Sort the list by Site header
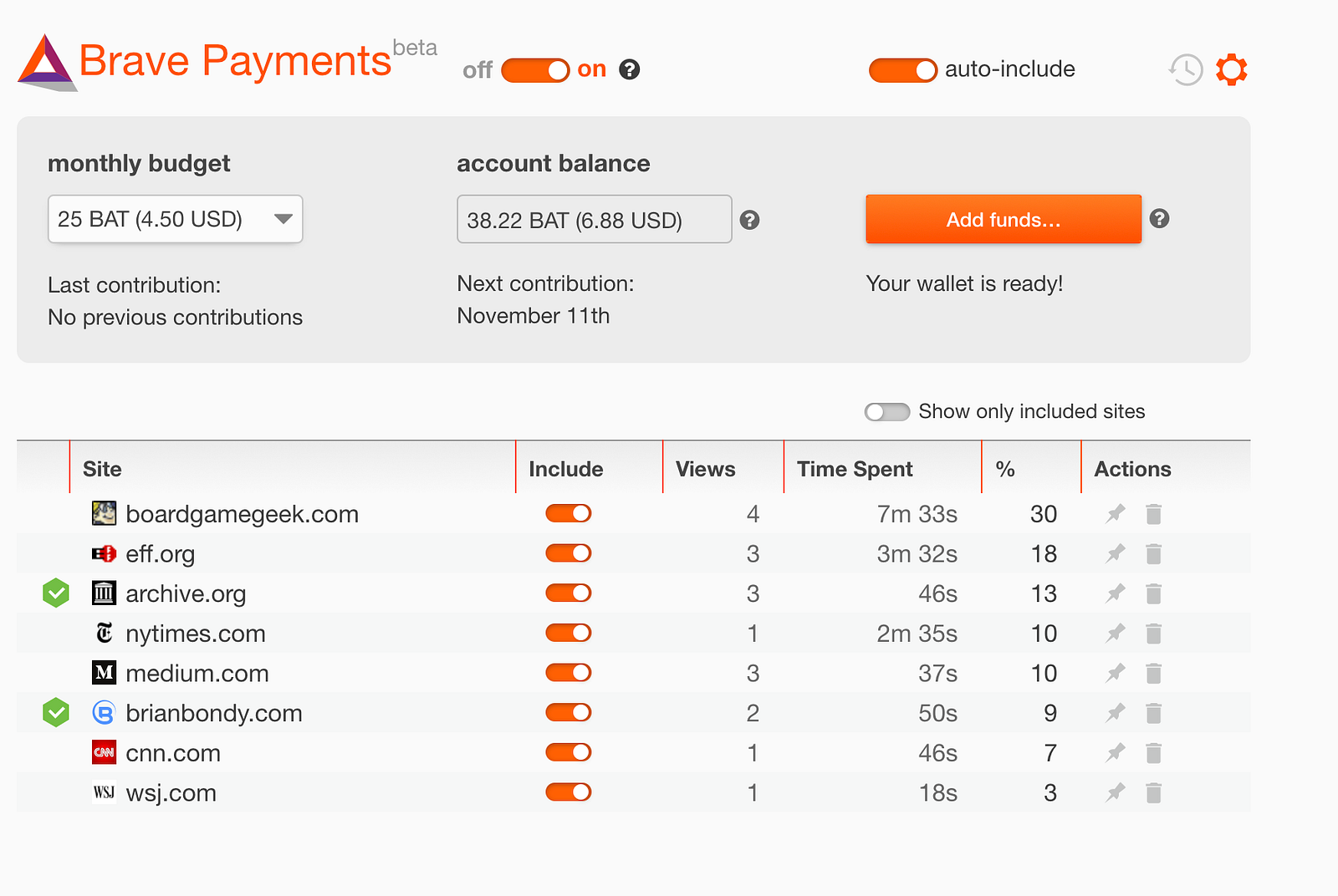 click(102, 469)
